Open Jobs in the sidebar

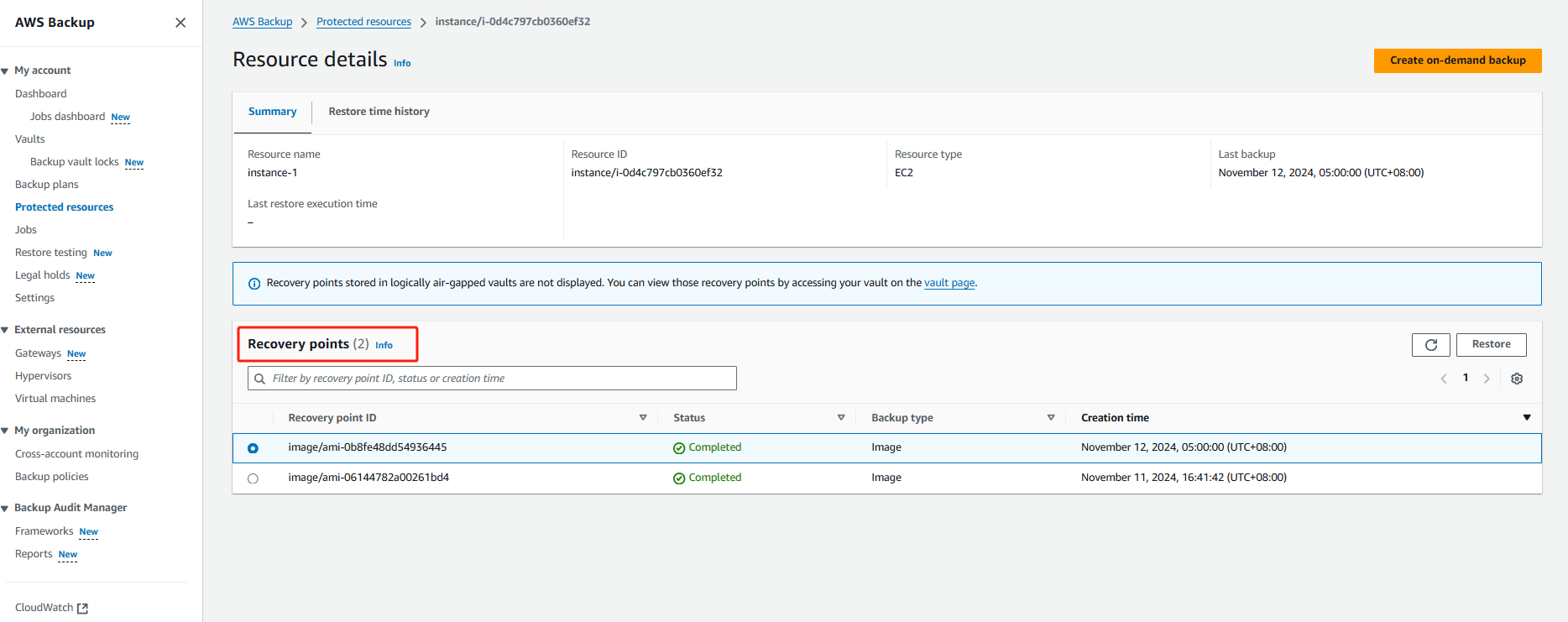pos(25,230)
